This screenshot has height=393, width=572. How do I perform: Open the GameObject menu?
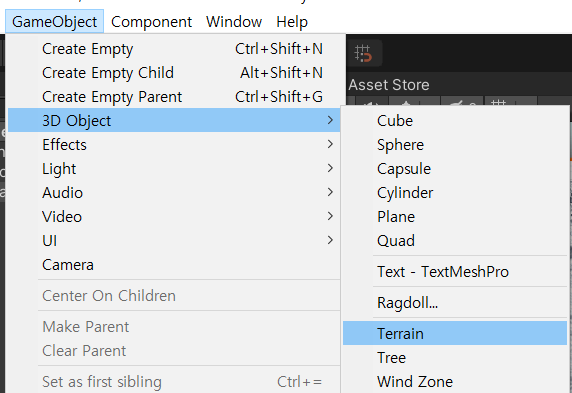54,22
